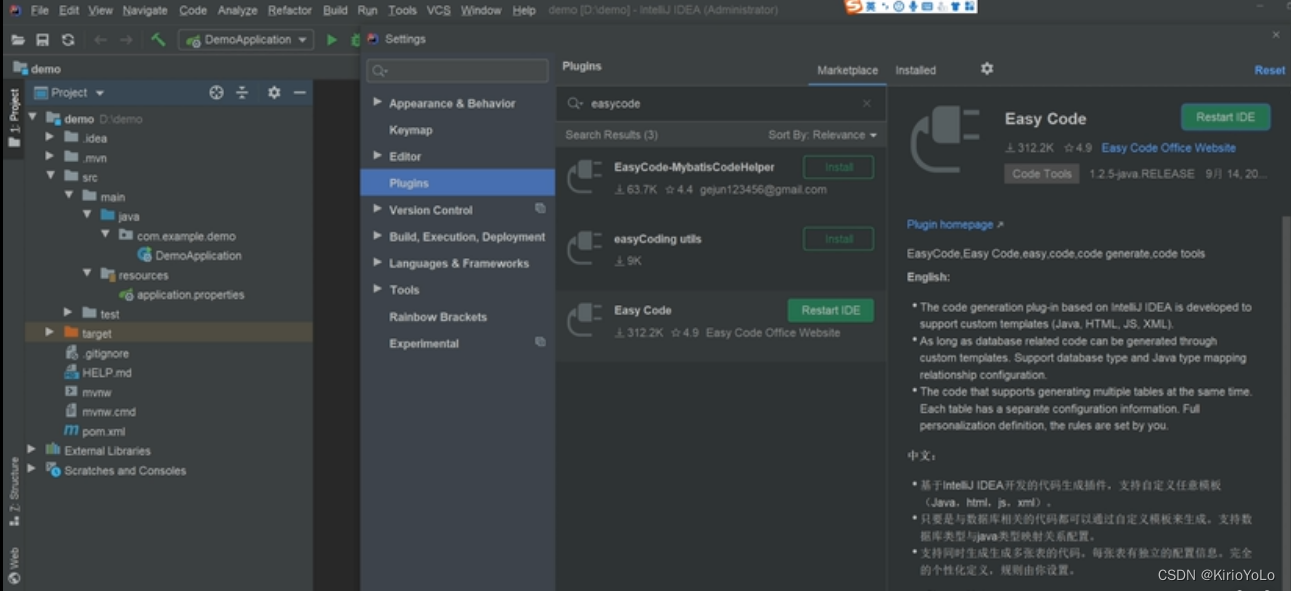Click the Forward navigation arrow
Viewport: 1291px width, 591px height.
point(126,40)
